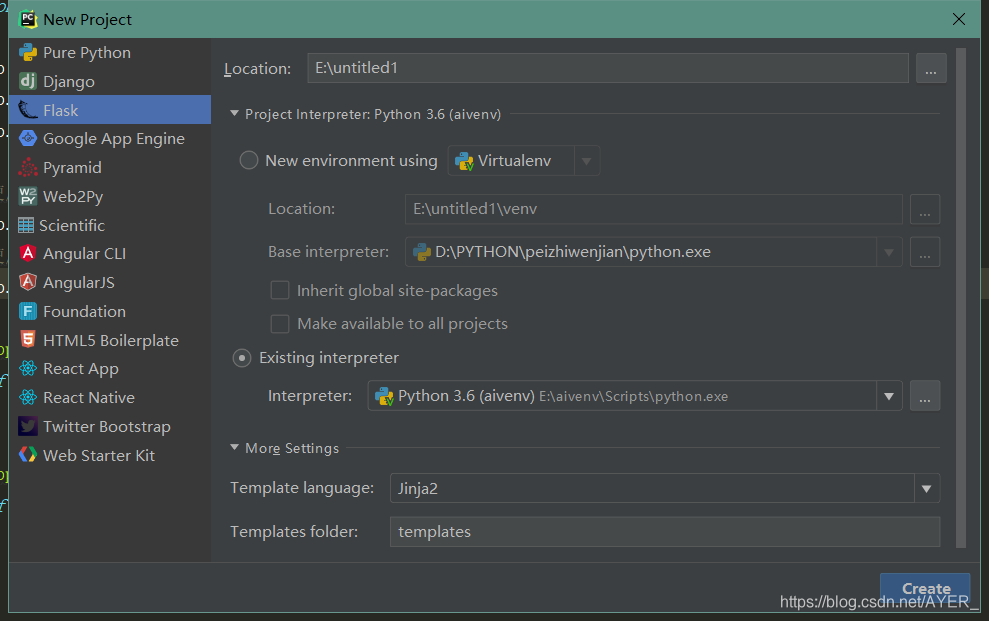Screen dimensions: 989x621
Task: Click the PyCharm logo in title bar
Action: click(28, 19)
